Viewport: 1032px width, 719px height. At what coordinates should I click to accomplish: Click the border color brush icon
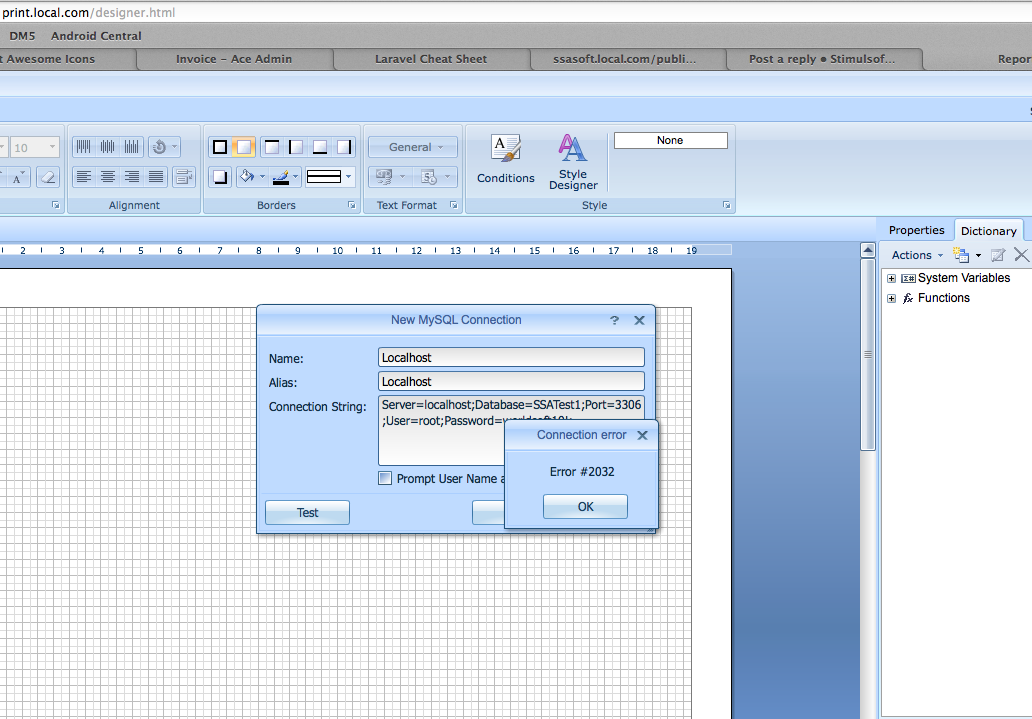click(280, 176)
